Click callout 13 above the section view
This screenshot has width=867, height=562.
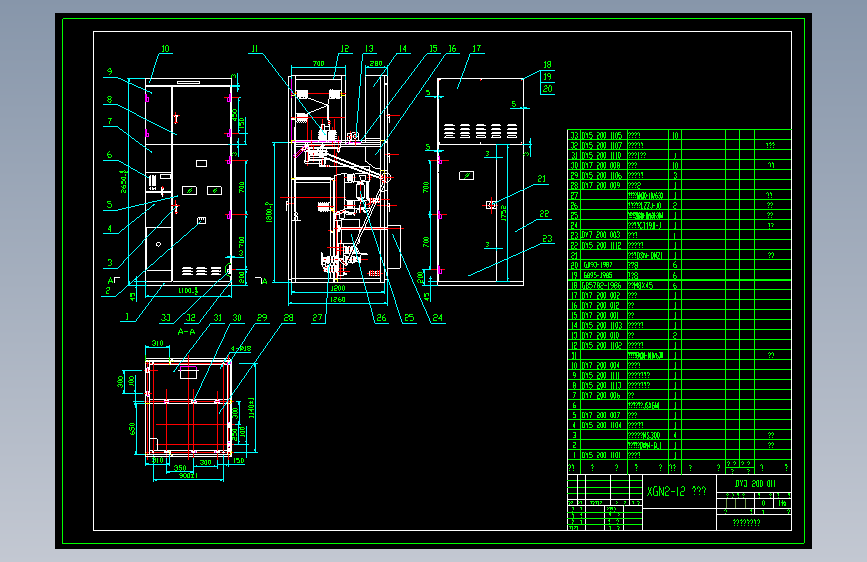click(369, 49)
